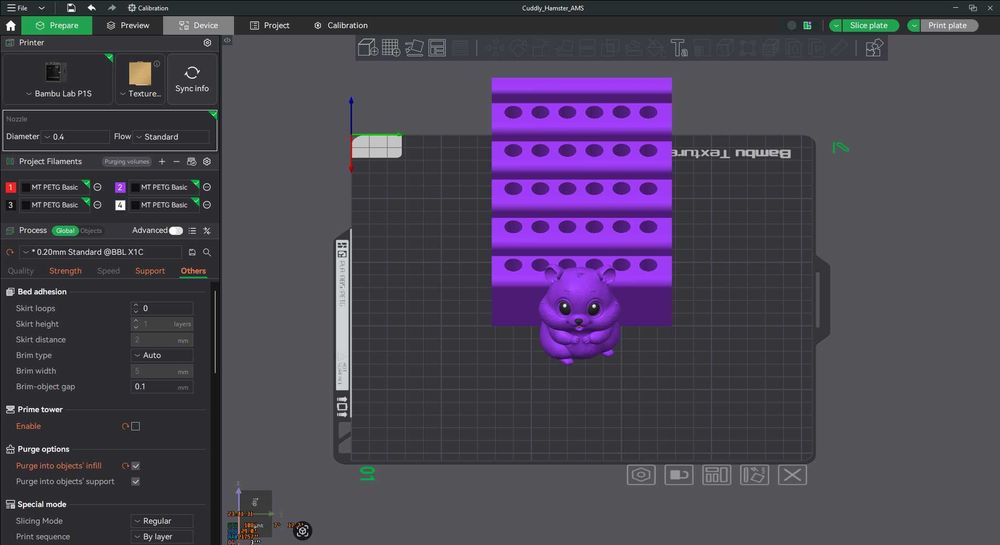Click the process settings list icon
This screenshot has height=545, width=1000.
coord(192,231)
